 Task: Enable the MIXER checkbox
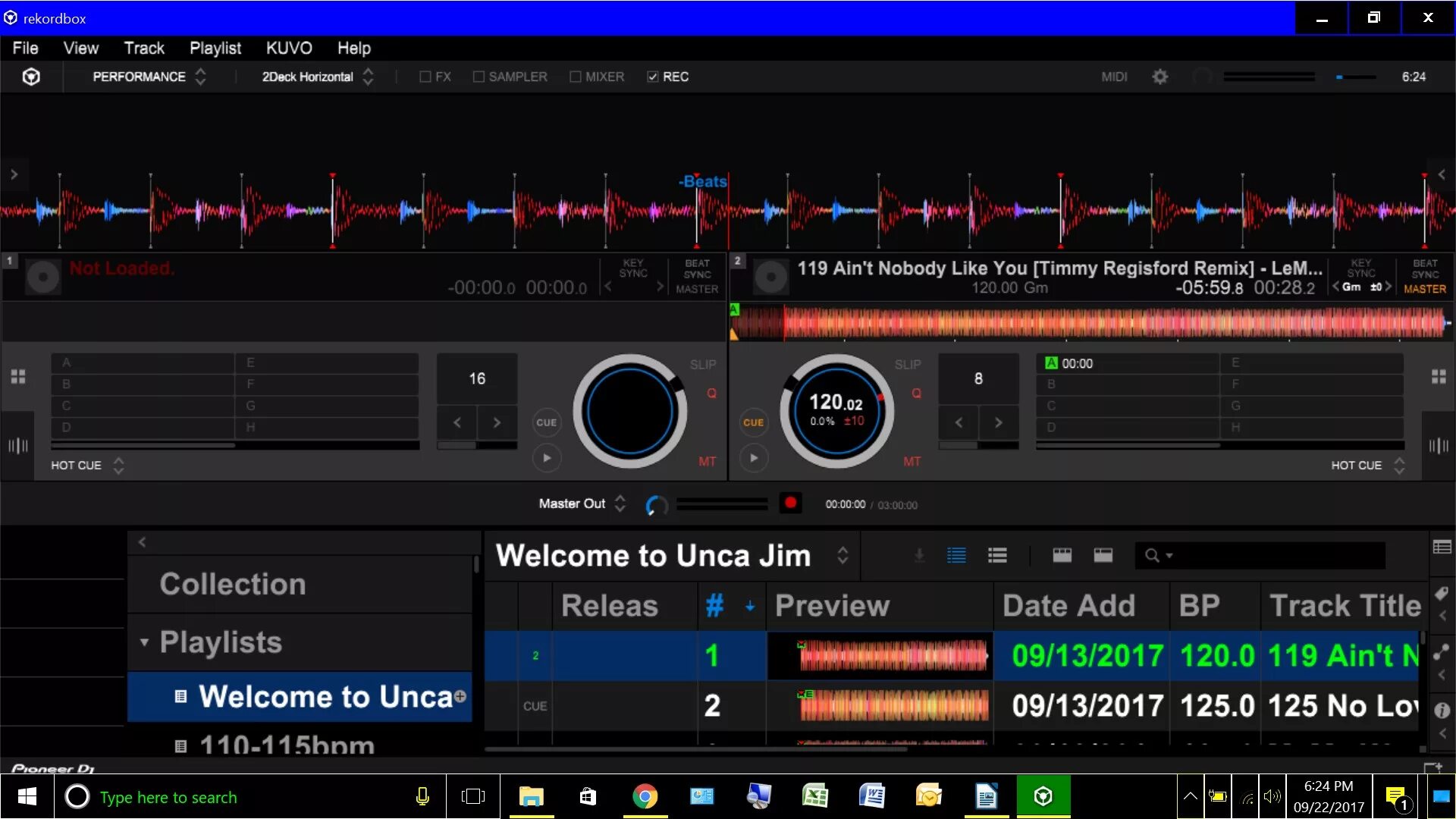click(x=576, y=77)
